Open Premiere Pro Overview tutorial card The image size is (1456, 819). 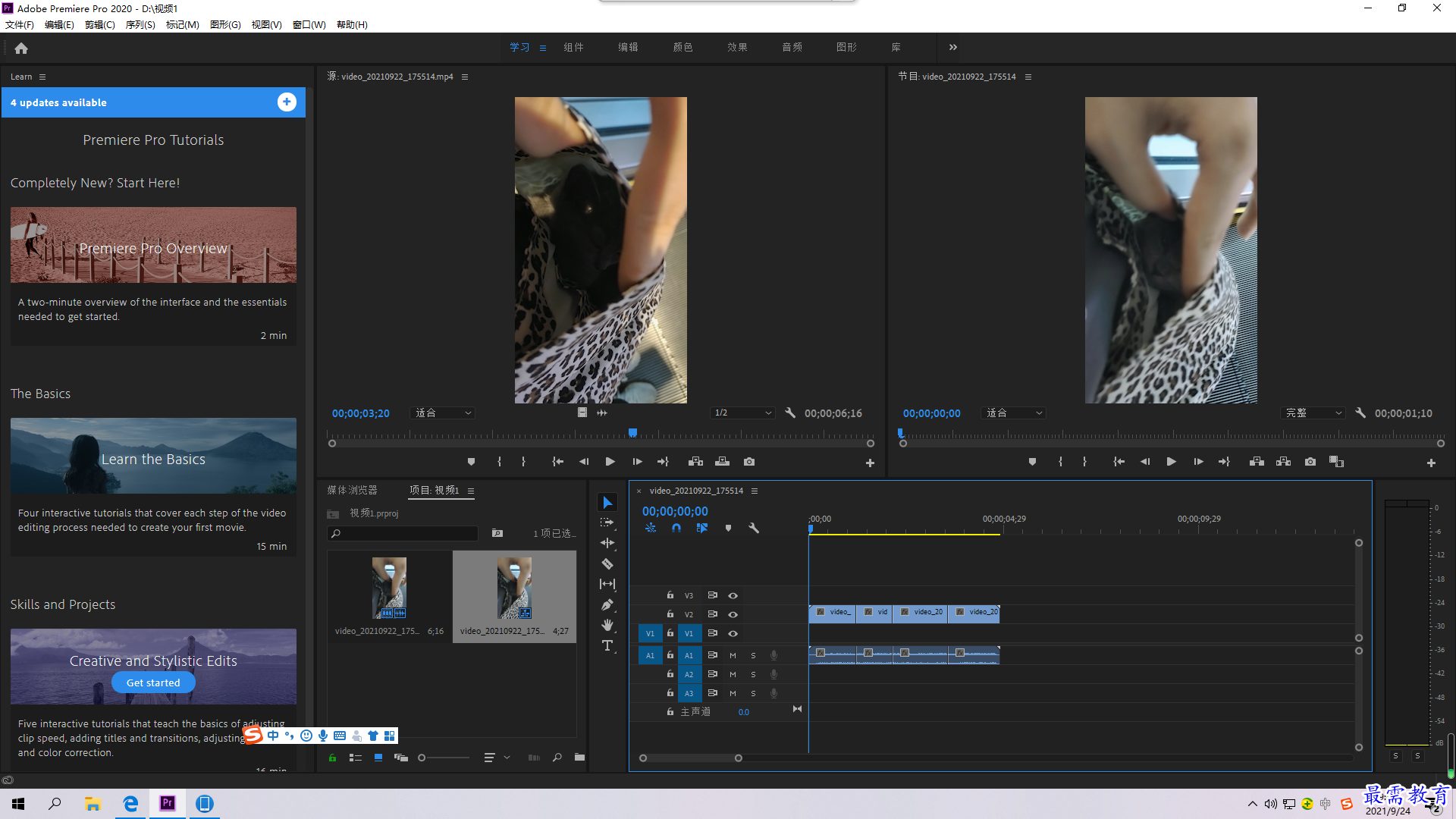153,276
